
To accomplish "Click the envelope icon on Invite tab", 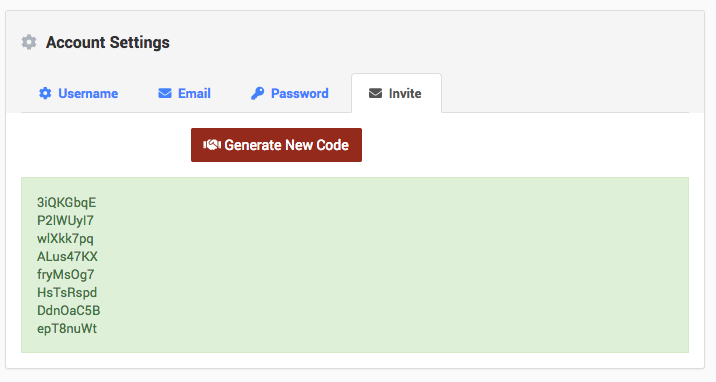I will point(375,93).
